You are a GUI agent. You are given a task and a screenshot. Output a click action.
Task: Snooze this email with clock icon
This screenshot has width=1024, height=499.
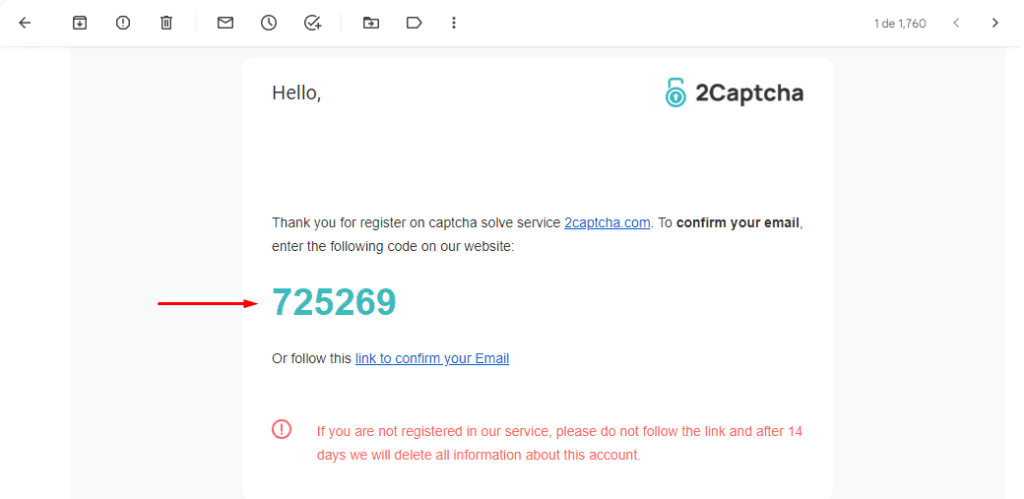tap(269, 23)
